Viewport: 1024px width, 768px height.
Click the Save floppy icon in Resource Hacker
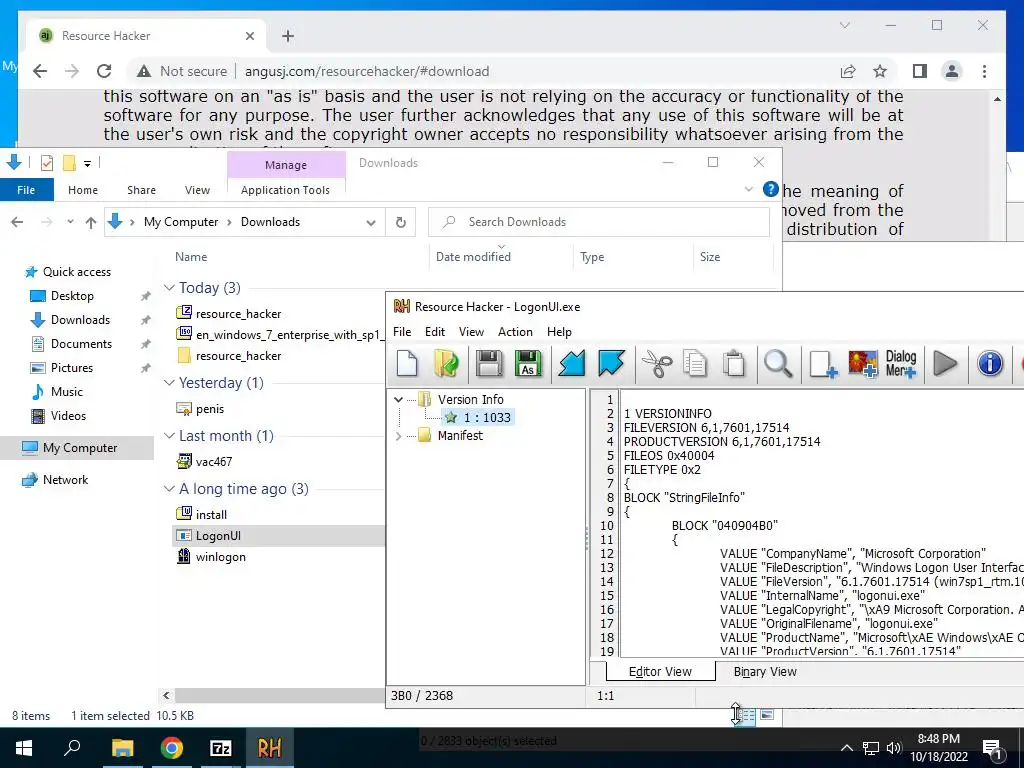coord(488,363)
